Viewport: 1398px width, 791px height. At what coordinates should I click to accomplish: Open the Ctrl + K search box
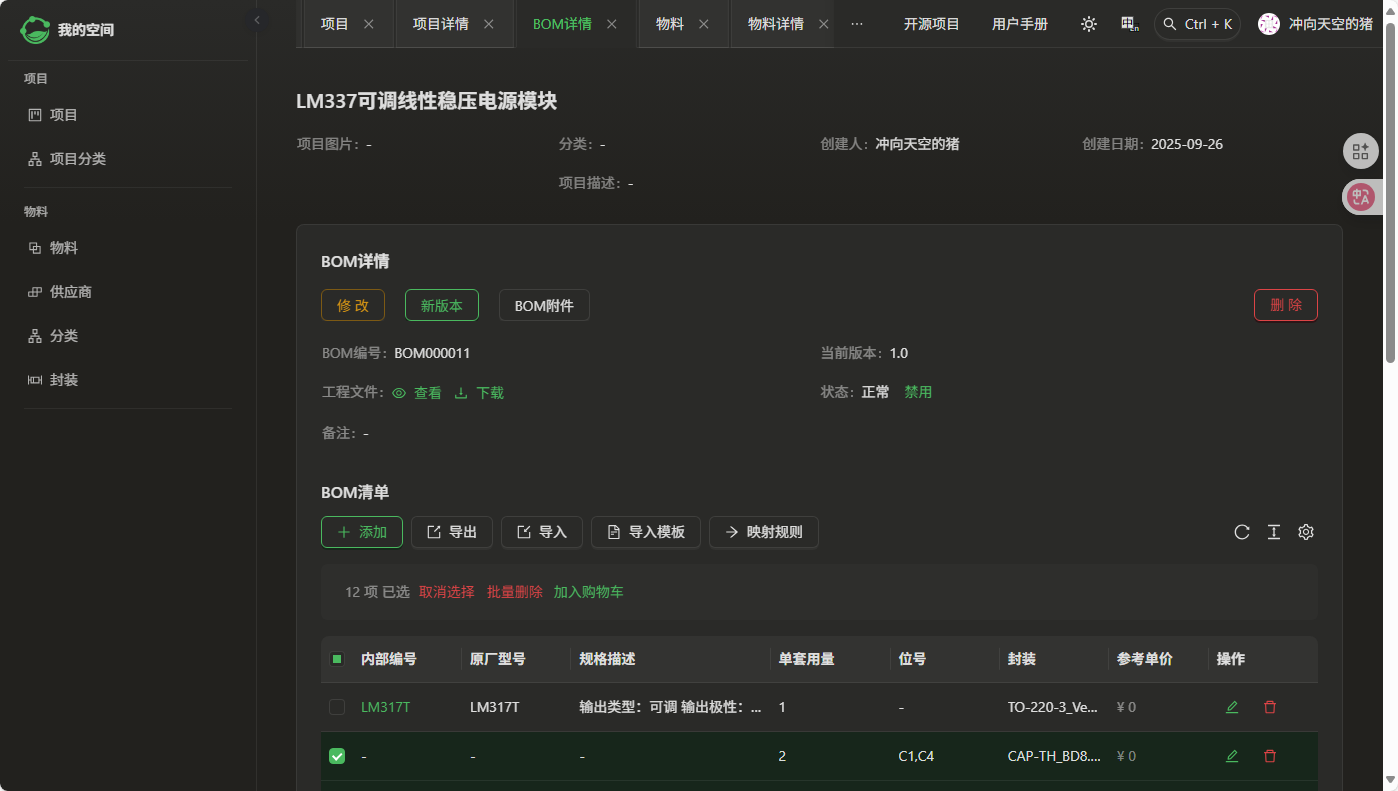(1197, 24)
